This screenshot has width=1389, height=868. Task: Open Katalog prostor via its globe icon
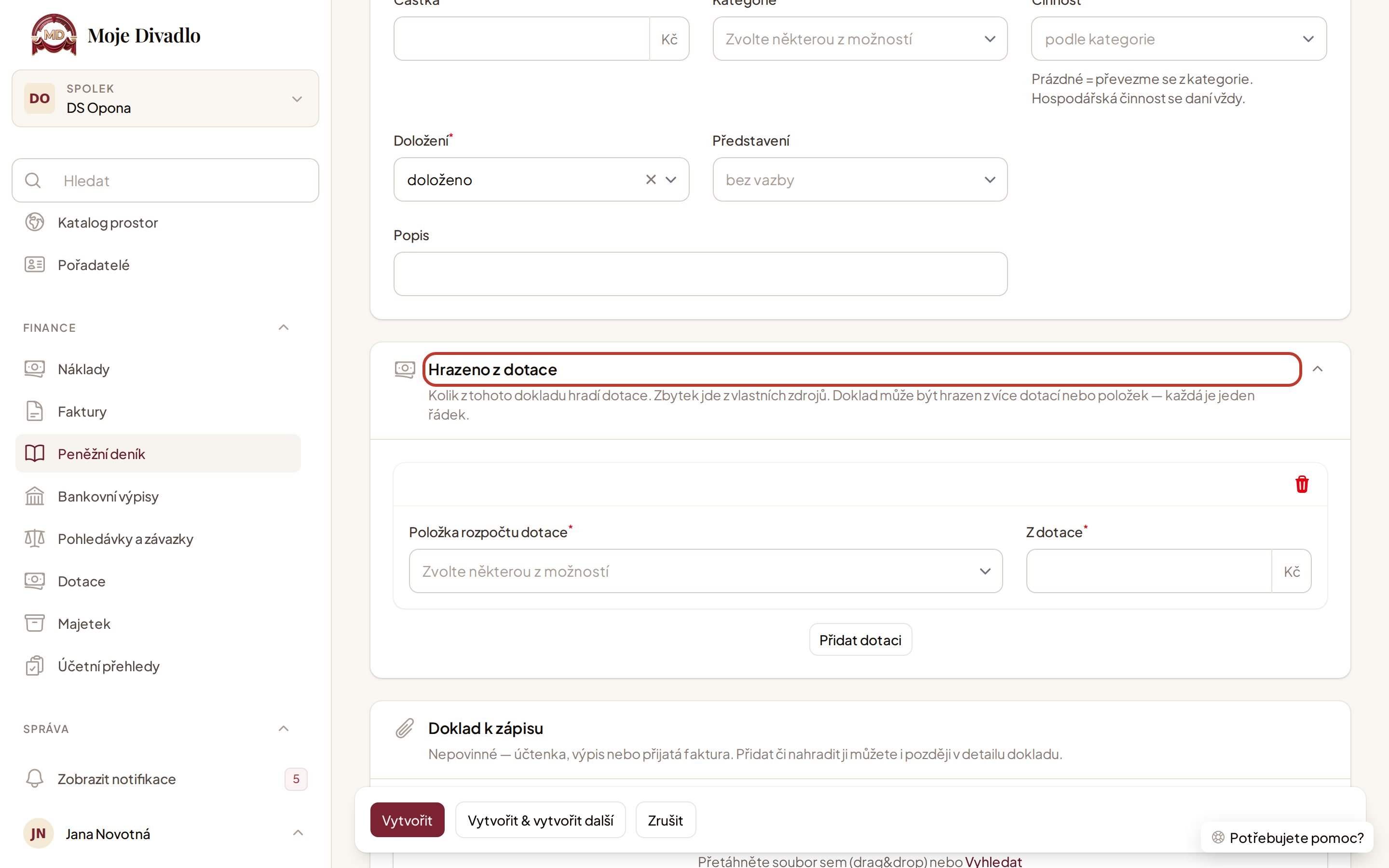pyautogui.click(x=34, y=222)
